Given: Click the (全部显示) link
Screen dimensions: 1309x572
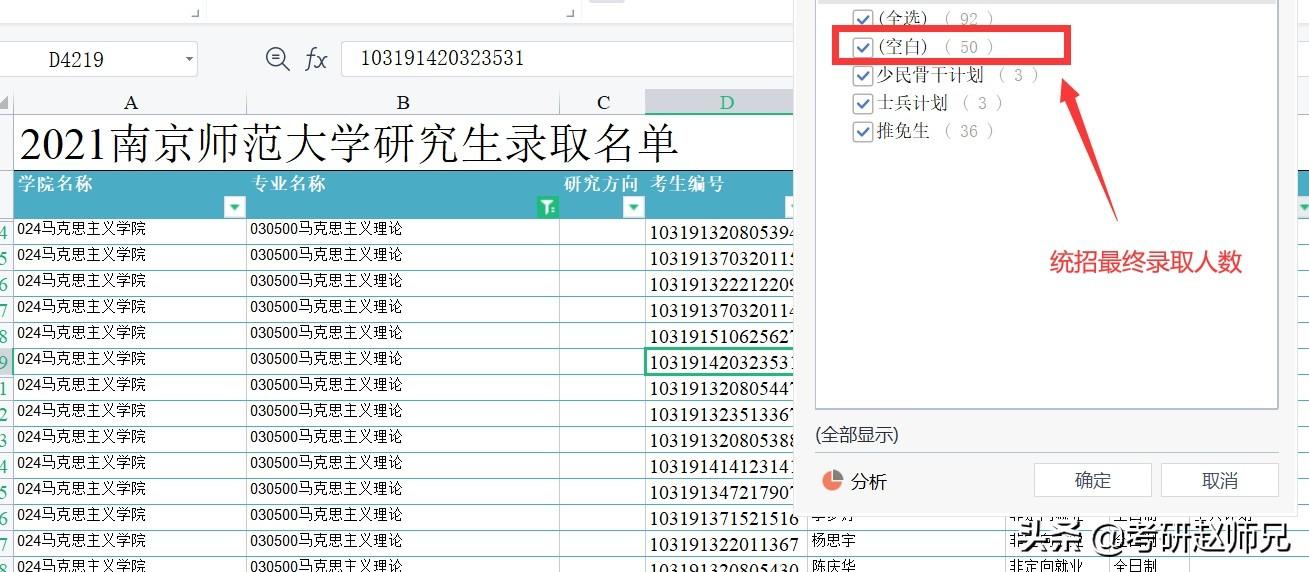Looking at the screenshot, I should click(x=857, y=435).
